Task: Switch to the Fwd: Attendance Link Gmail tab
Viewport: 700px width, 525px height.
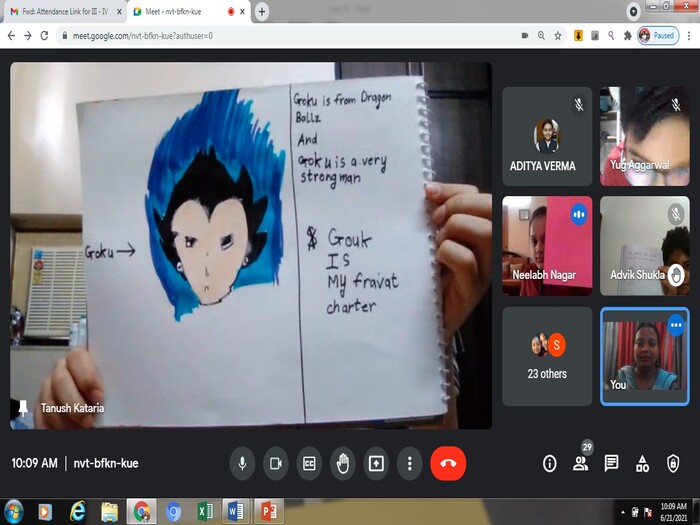Action: (65, 12)
